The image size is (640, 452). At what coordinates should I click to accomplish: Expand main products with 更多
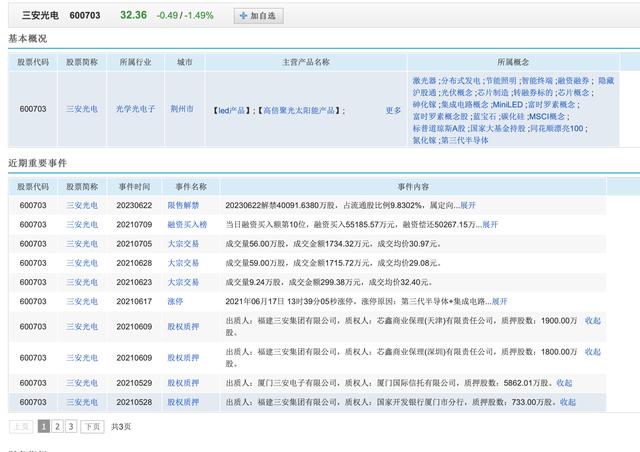pyautogui.click(x=393, y=110)
